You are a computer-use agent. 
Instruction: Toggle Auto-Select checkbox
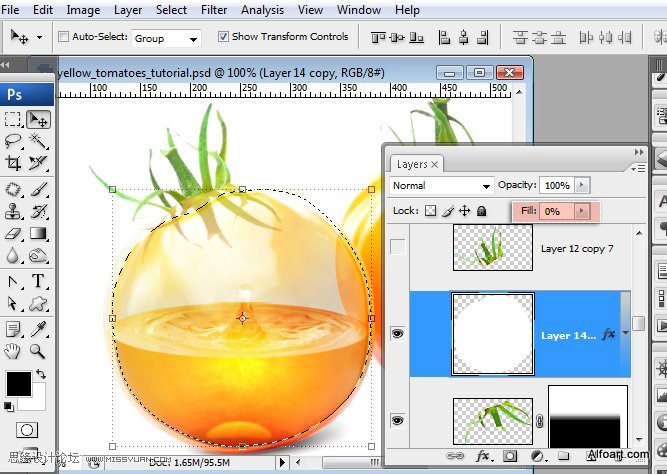click(63, 37)
